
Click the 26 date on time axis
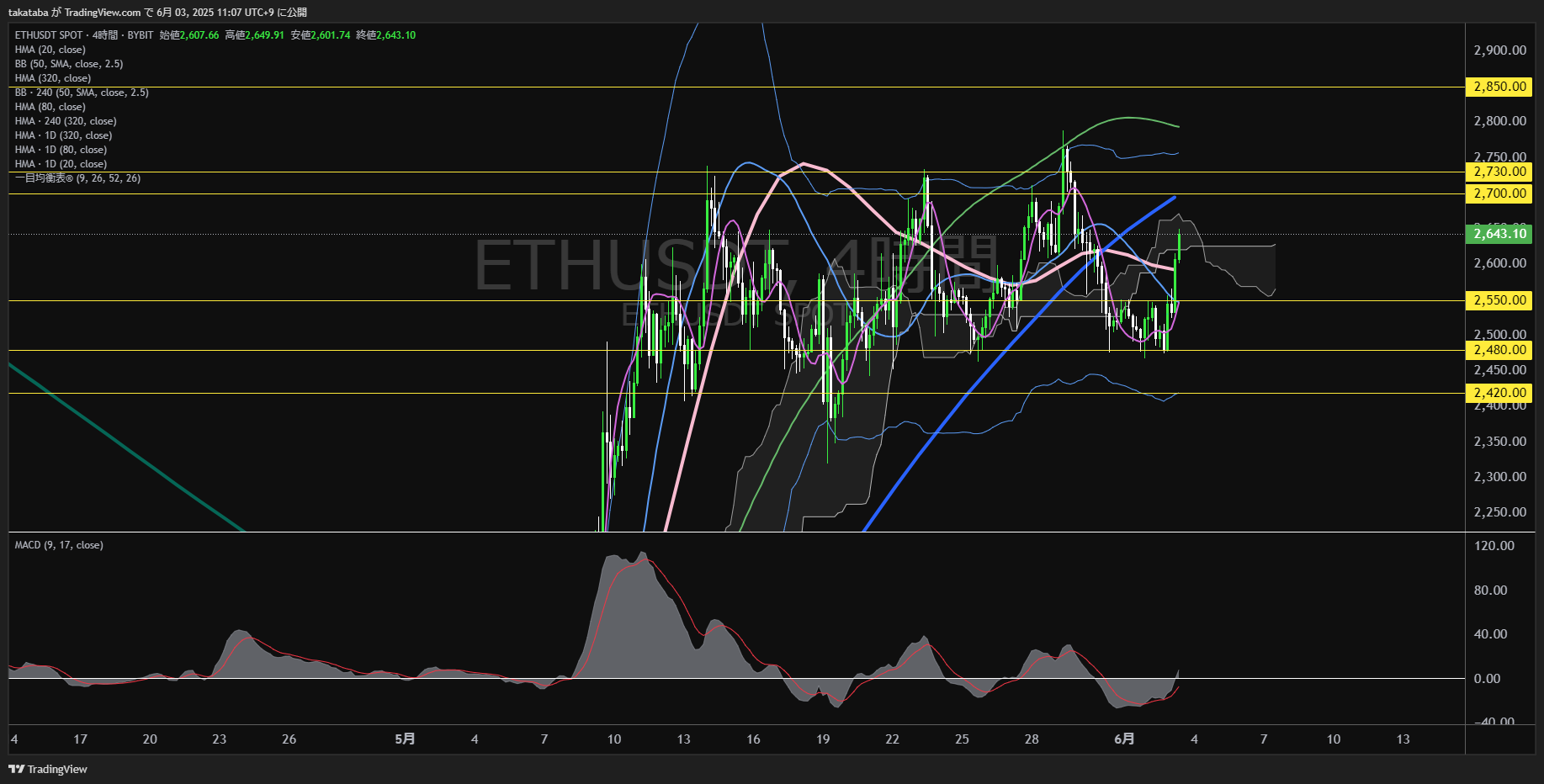[x=289, y=739]
